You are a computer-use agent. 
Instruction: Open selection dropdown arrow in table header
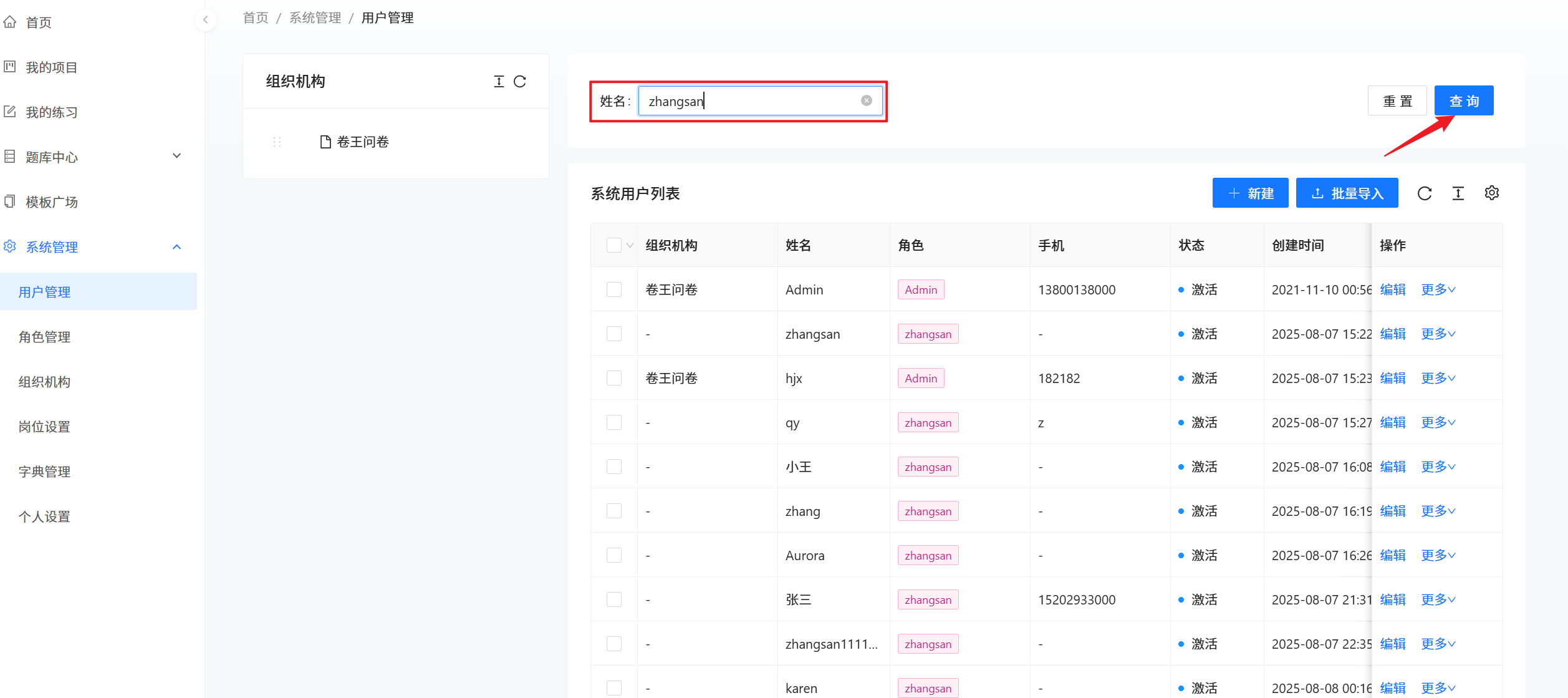point(630,246)
